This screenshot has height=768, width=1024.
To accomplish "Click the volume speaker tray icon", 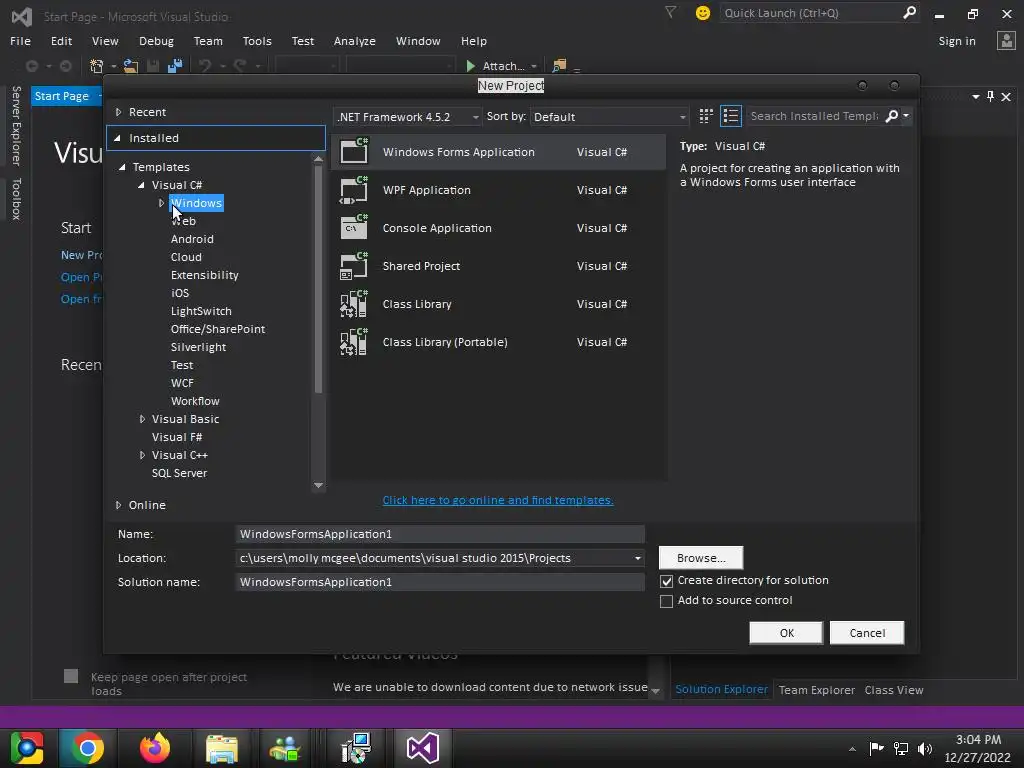I will [925, 748].
